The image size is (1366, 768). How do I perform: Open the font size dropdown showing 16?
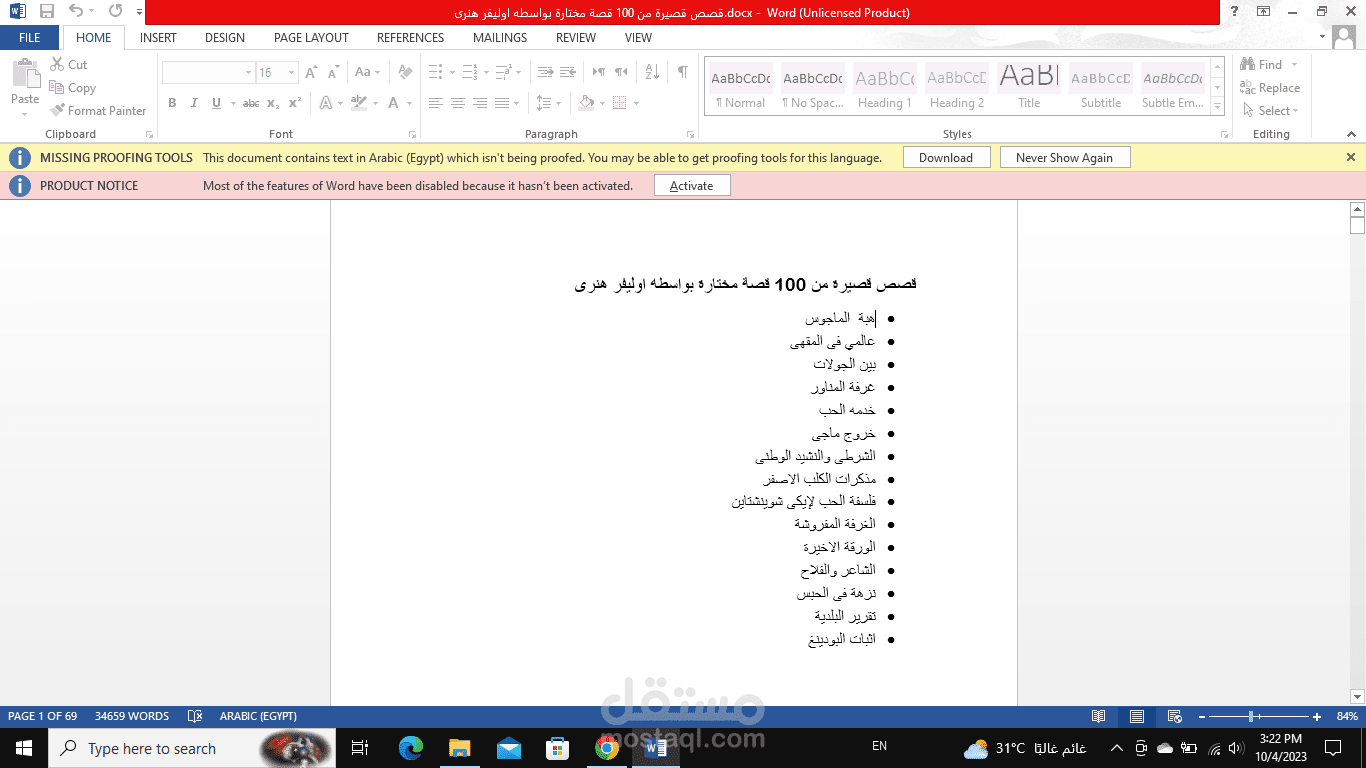pos(291,73)
